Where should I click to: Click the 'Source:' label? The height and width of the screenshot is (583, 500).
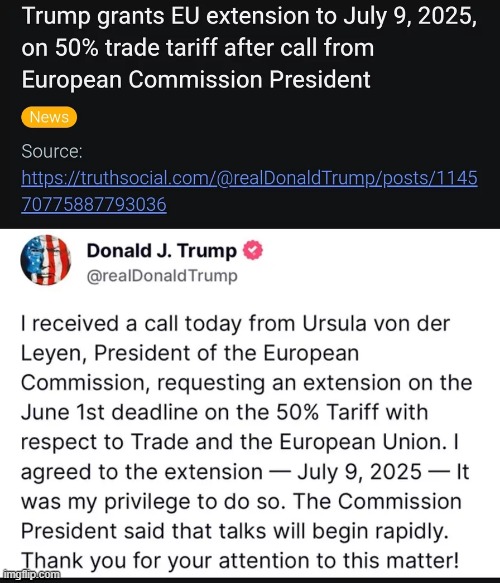tap(52, 151)
